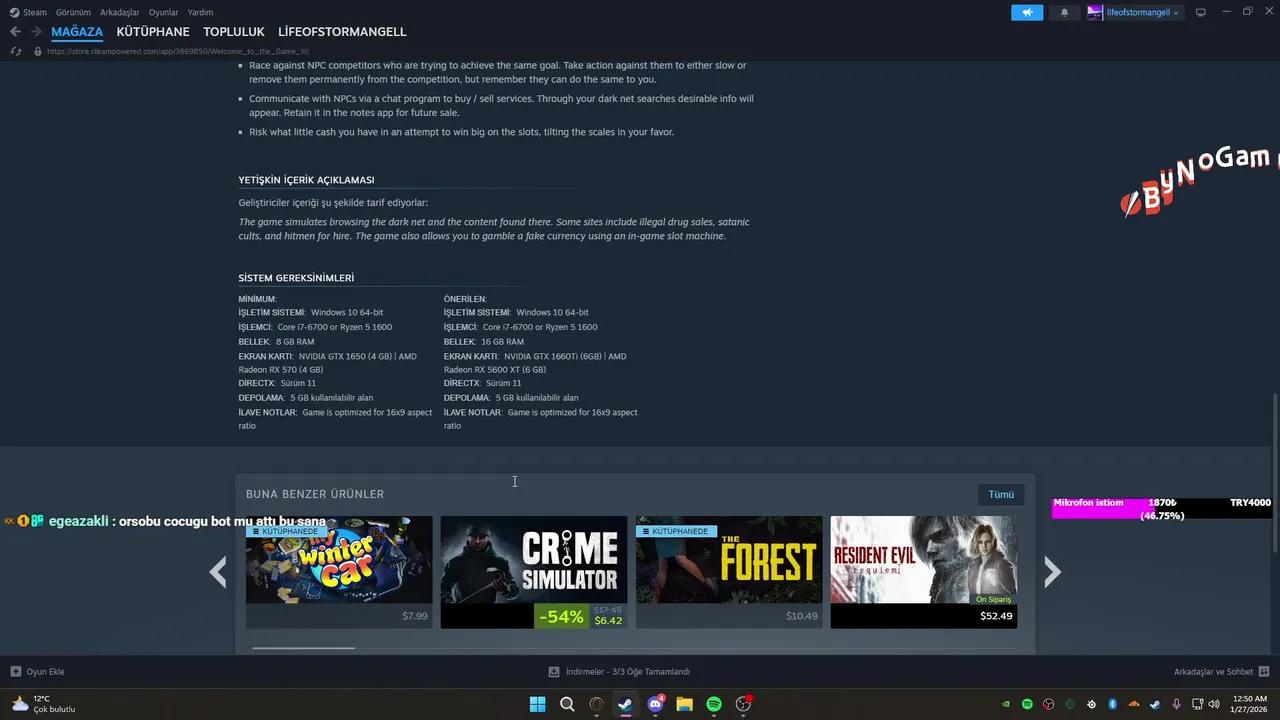Switch to Steam in the taskbar

click(625, 704)
